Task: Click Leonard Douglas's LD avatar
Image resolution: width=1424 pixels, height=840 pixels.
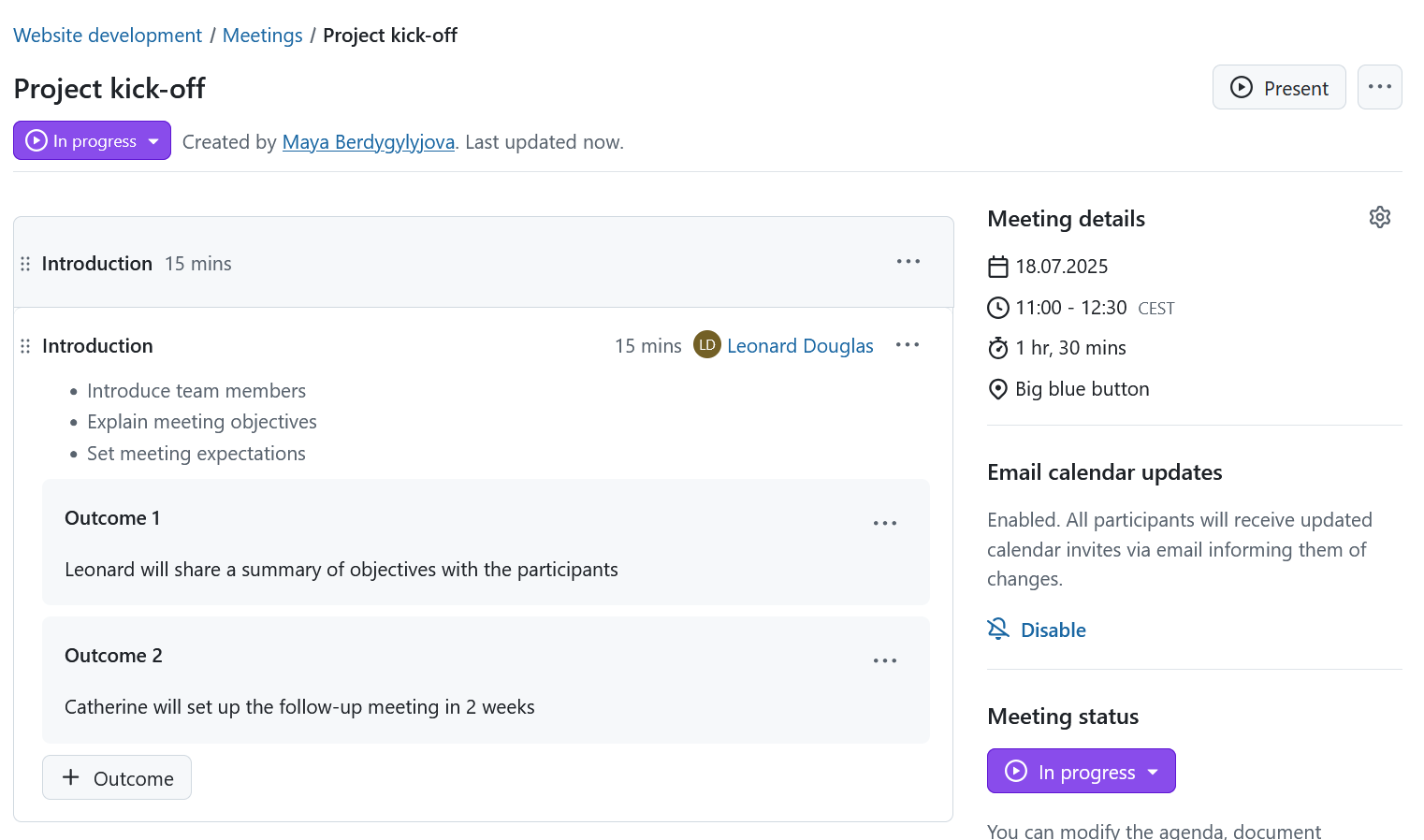Action: [x=707, y=344]
